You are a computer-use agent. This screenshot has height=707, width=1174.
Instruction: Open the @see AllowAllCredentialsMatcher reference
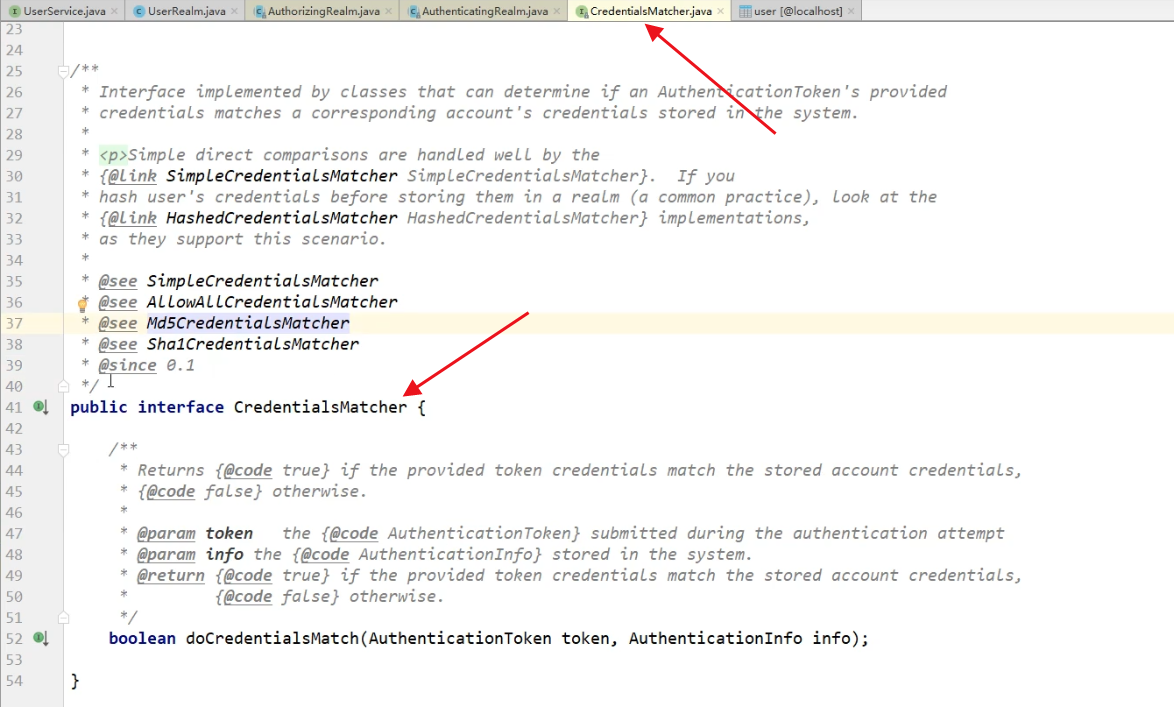(x=272, y=302)
